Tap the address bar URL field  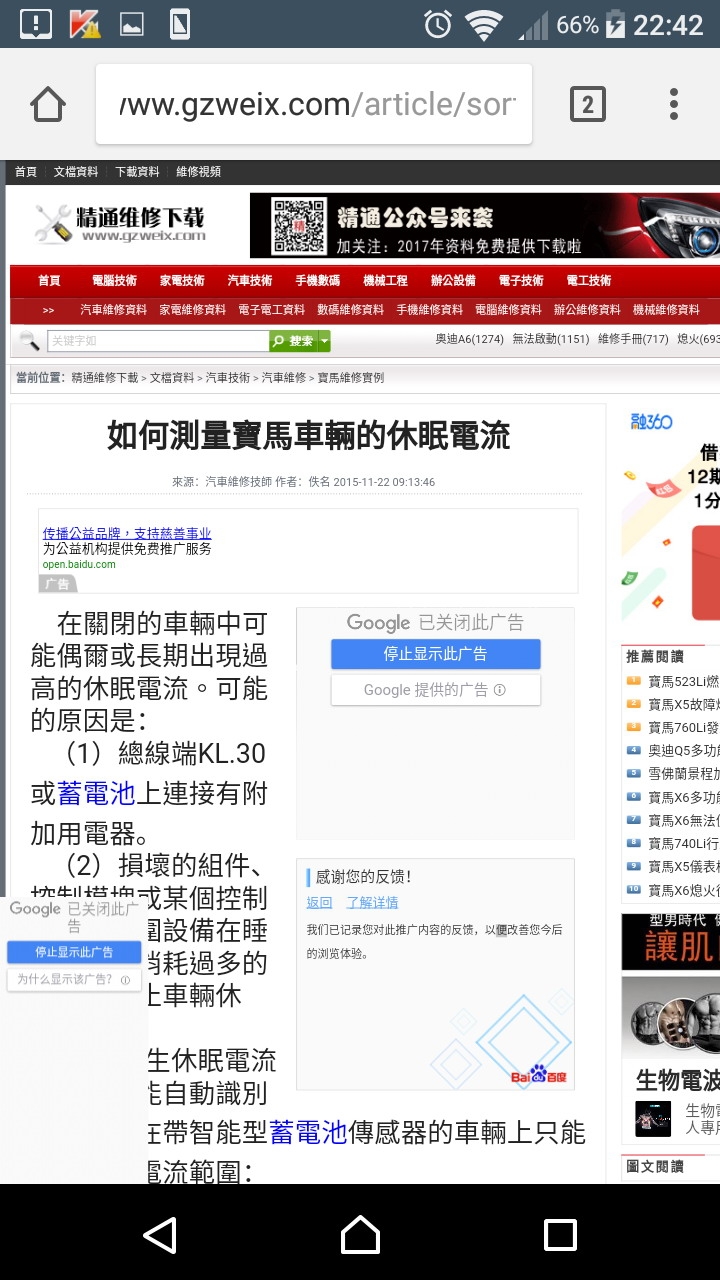pos(314,104)
